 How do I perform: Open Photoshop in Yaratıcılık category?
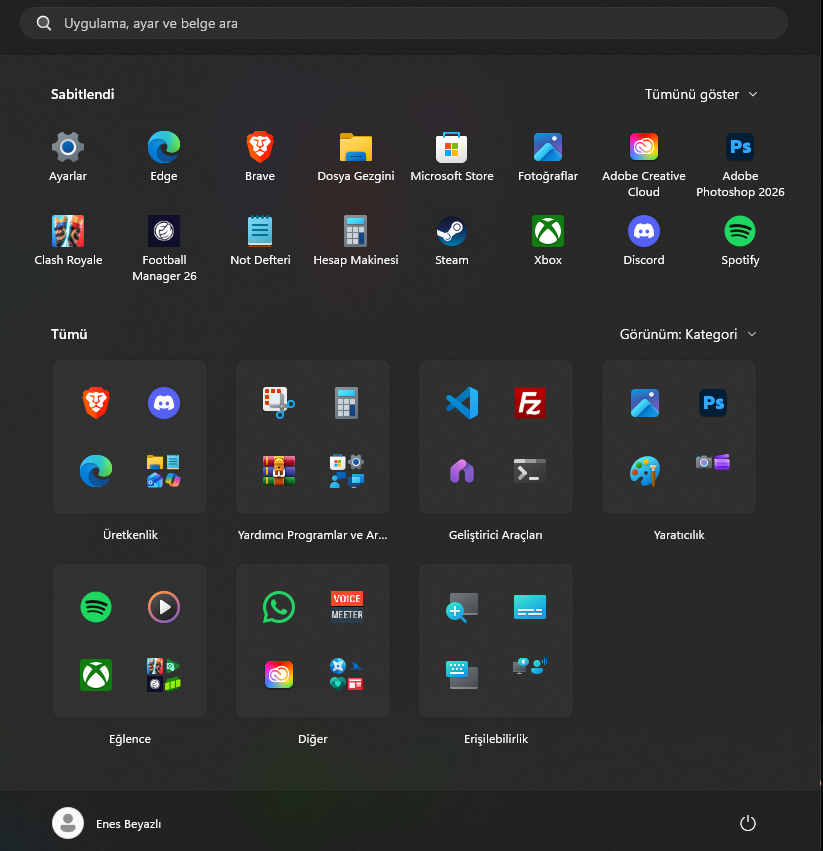point(713,403)
